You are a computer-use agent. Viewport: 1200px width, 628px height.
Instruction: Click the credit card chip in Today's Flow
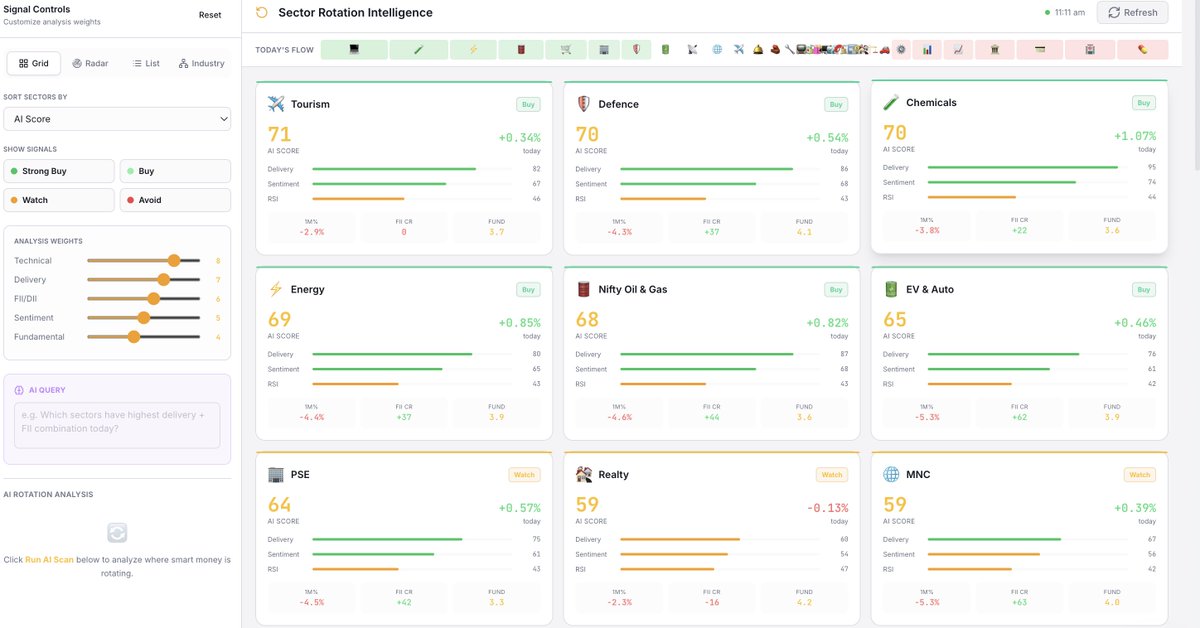pos(1040,49)
